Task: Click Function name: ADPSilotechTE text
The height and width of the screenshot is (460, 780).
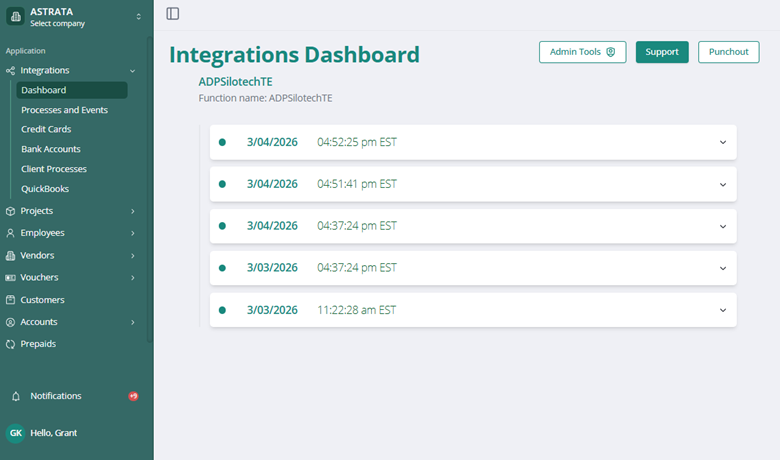Action: (x=266, y=98)
